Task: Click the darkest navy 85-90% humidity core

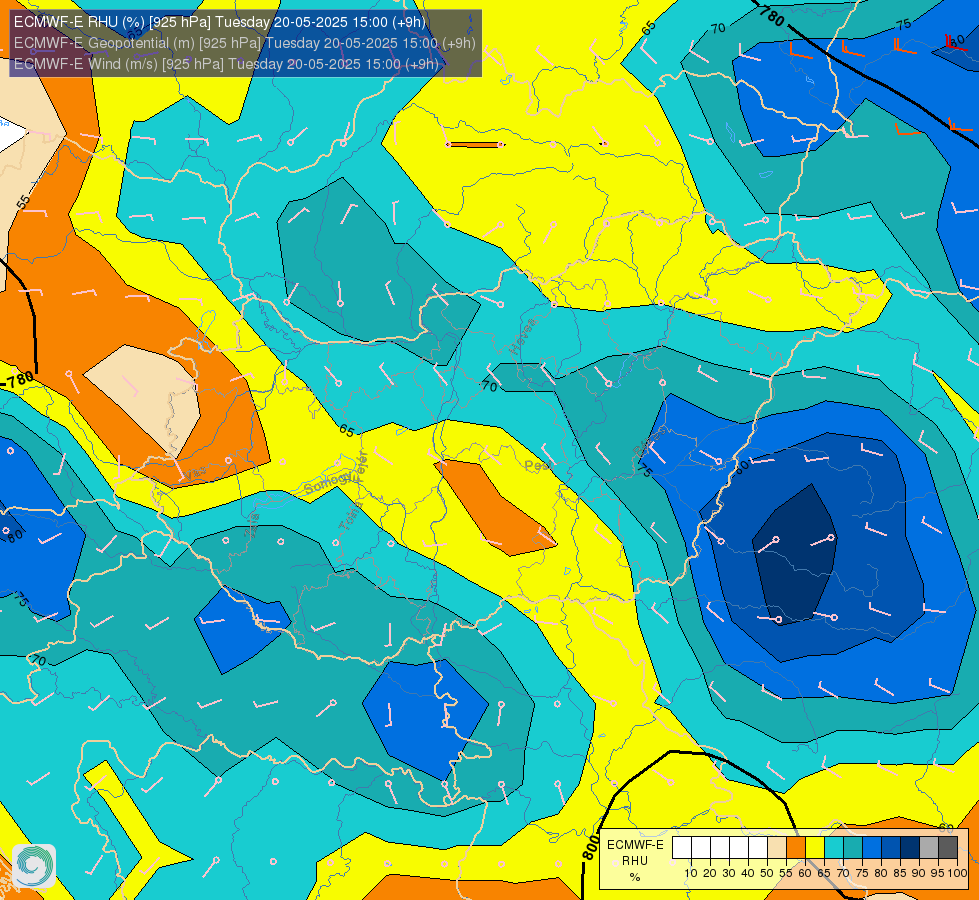Action: pyautogui.click(x=793, y=556)
